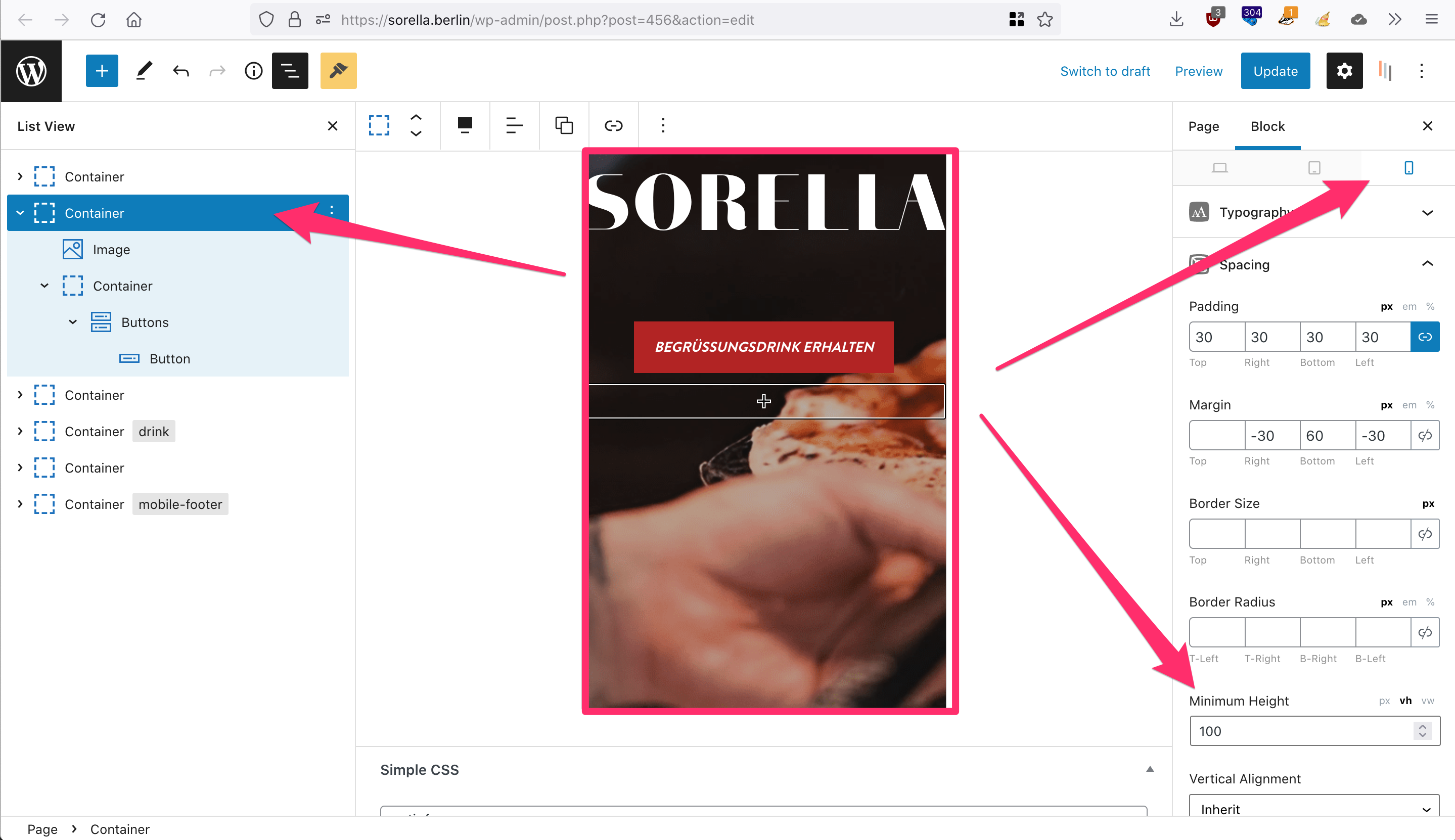
Task: Toggle linked Border Radius values
Action: [1425, 633]
